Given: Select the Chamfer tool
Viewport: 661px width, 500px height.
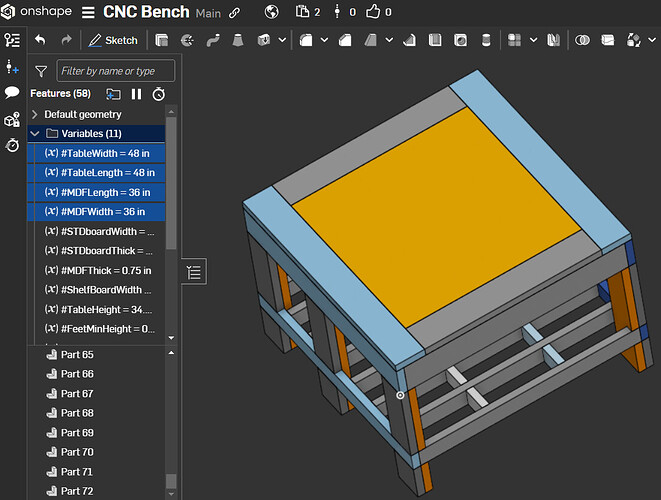Looking at the screenshot, I should coord(345,40).
